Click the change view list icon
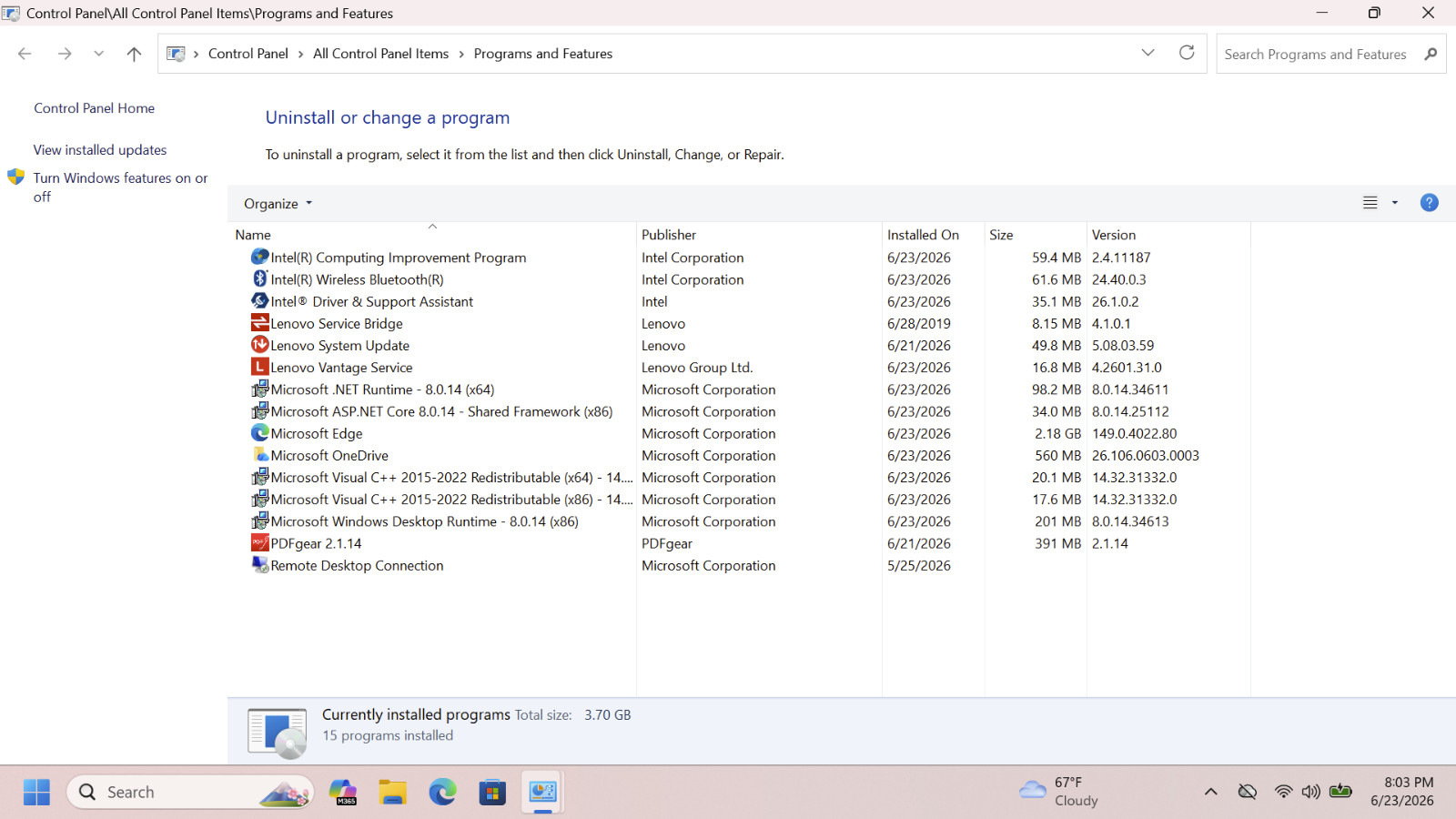 coord(1370,203)
